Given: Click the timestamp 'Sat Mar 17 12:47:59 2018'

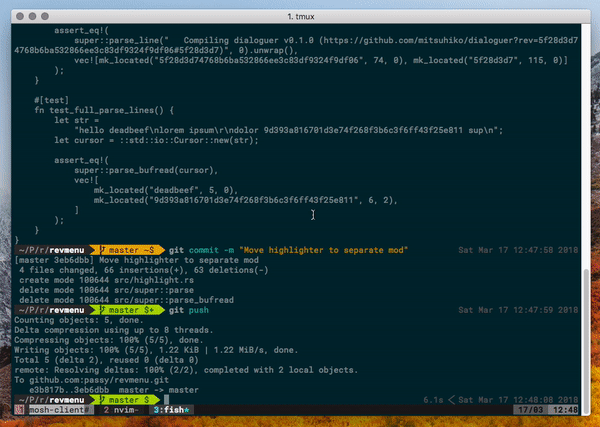Looking at the screenshot, I should tap(518, 310).
